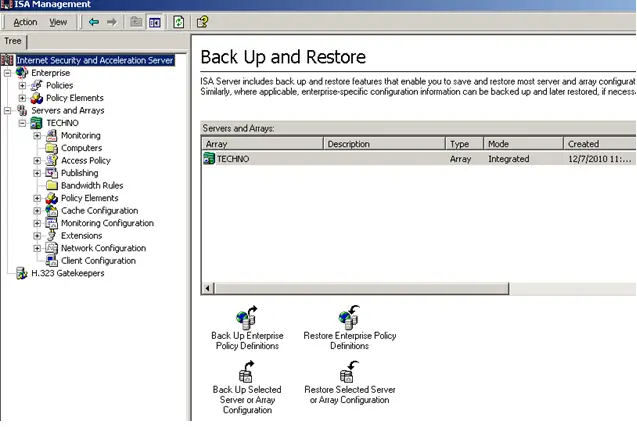Screen dimensions: 637x427
Task: Click the Refresh toolbar icon
Action: pyautogui.click(x=179, y=22)
